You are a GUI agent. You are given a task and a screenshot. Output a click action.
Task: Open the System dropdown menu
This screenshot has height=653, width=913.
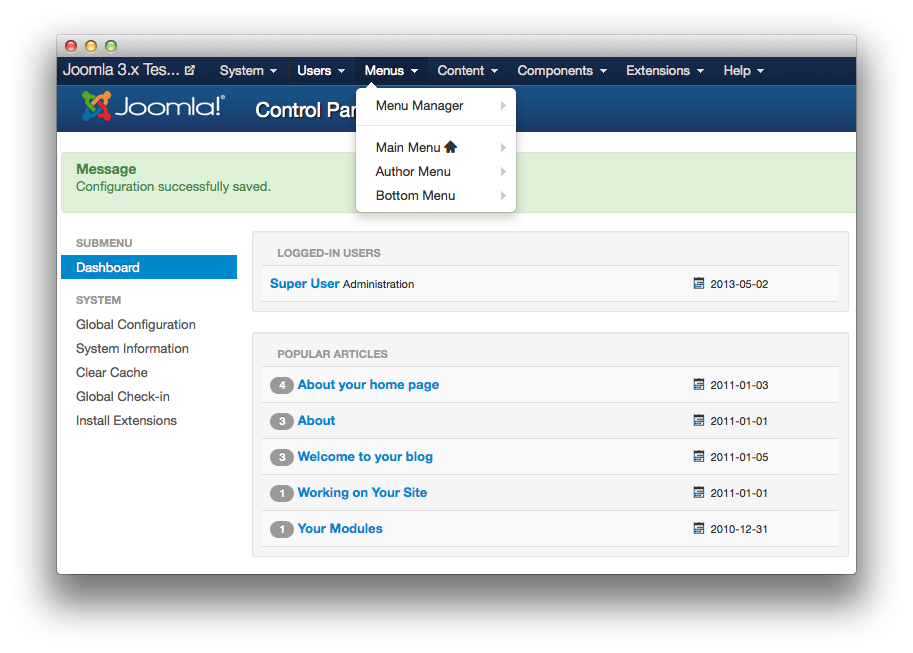tap(248, 71)
